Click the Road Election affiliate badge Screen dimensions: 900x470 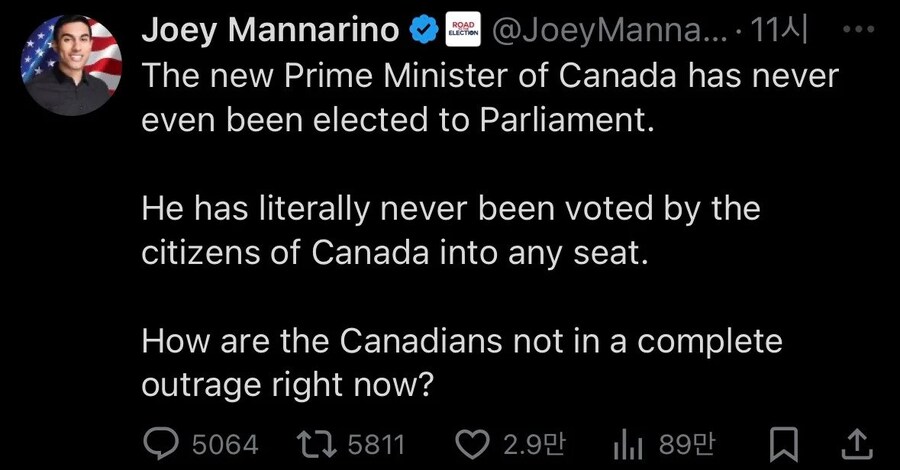pos(461,32)
